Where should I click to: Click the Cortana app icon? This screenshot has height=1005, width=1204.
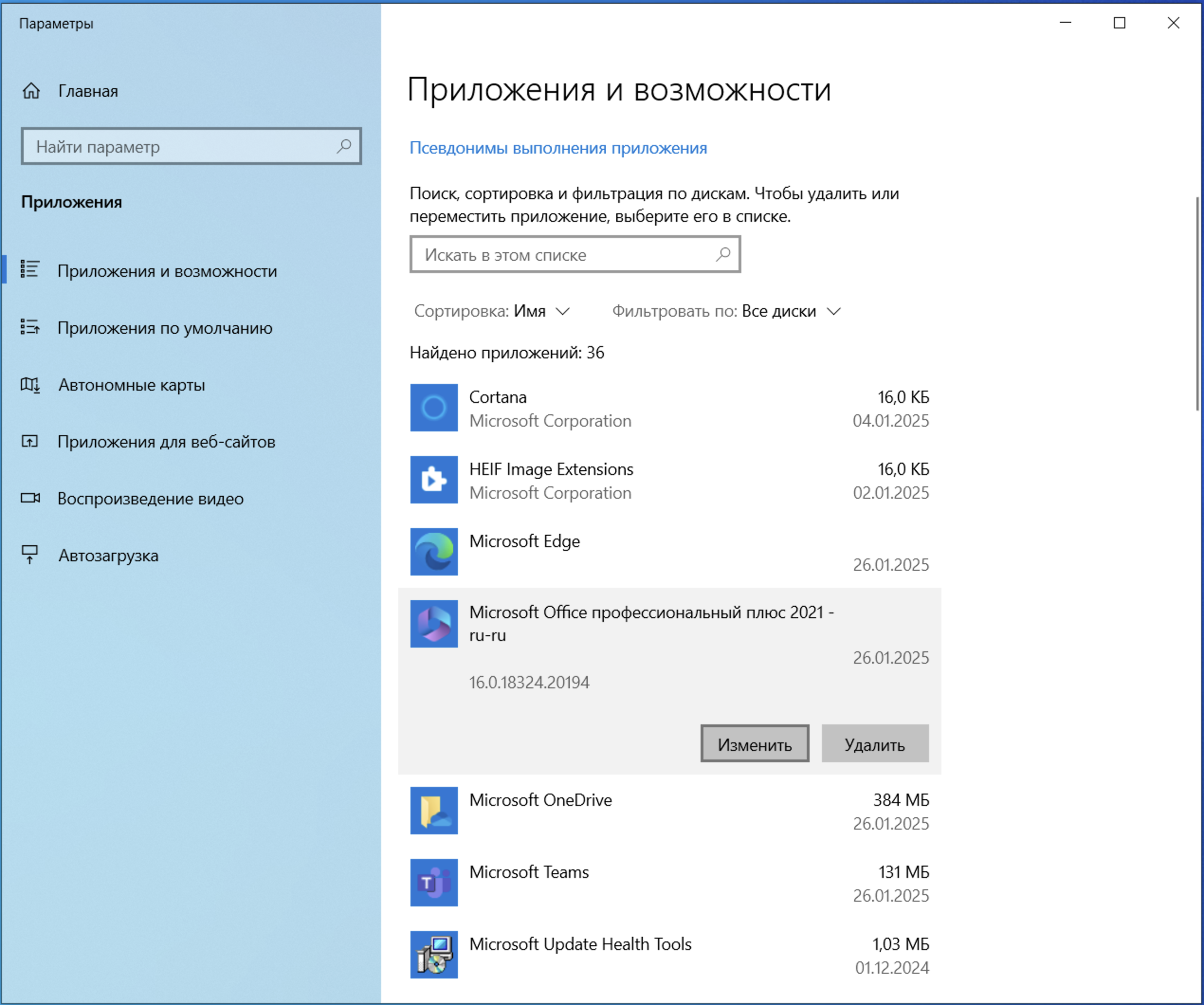click(434, 408)
